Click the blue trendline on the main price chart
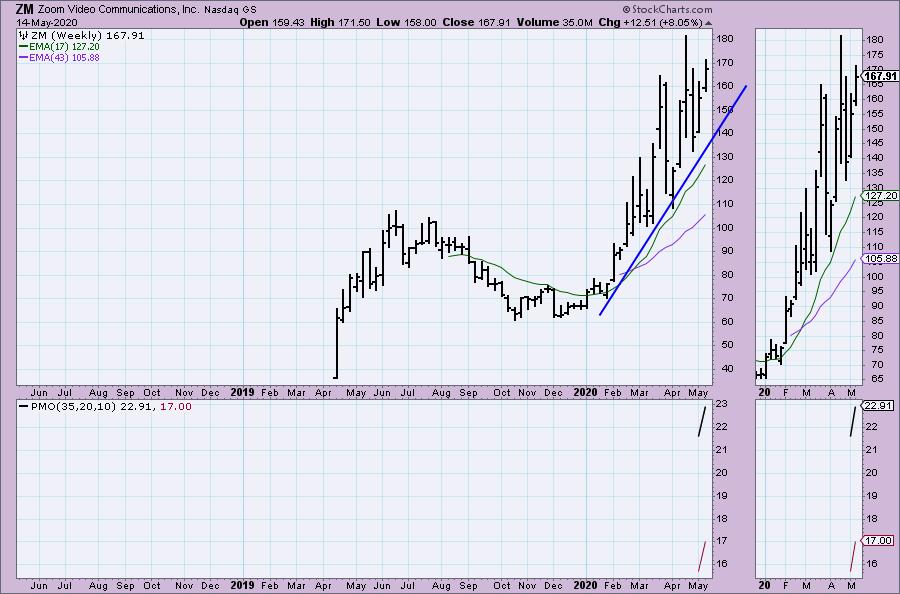The height and width of the screenshot is (594, 900). 673,201
